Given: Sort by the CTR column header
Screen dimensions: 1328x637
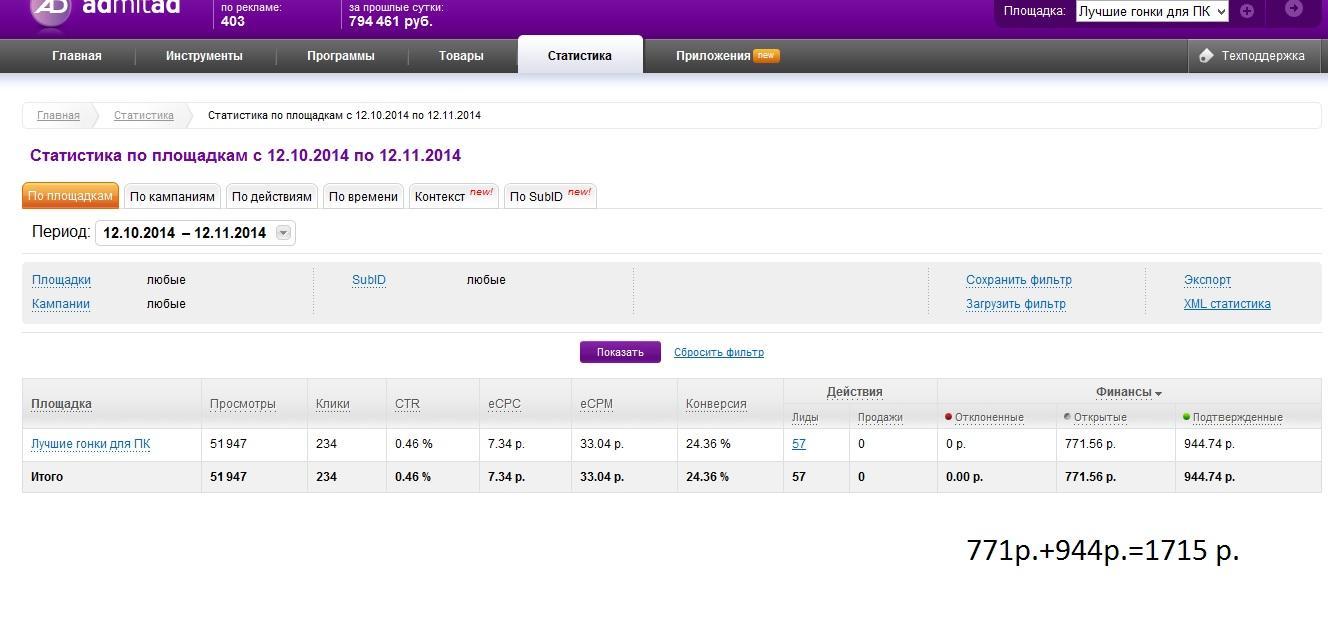Looking at the screenshot, I should point(407,404).
